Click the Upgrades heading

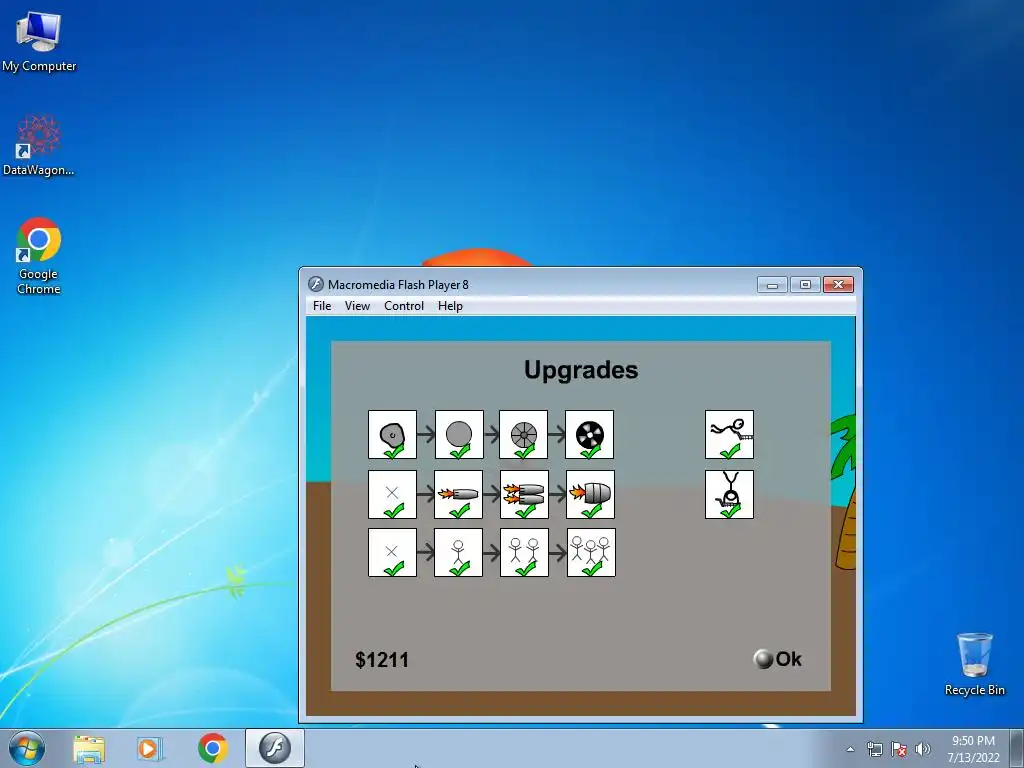(x=581, y=370)
